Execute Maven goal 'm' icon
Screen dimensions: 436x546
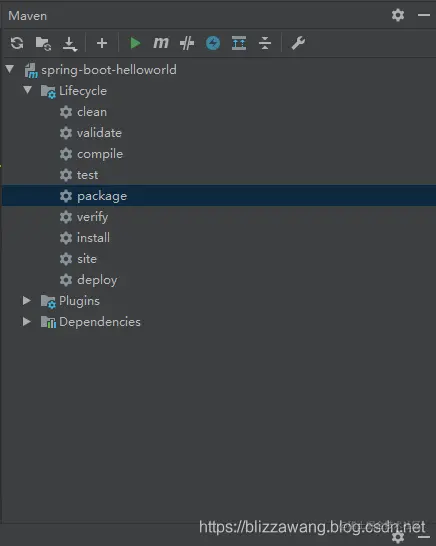click(161, 43)
